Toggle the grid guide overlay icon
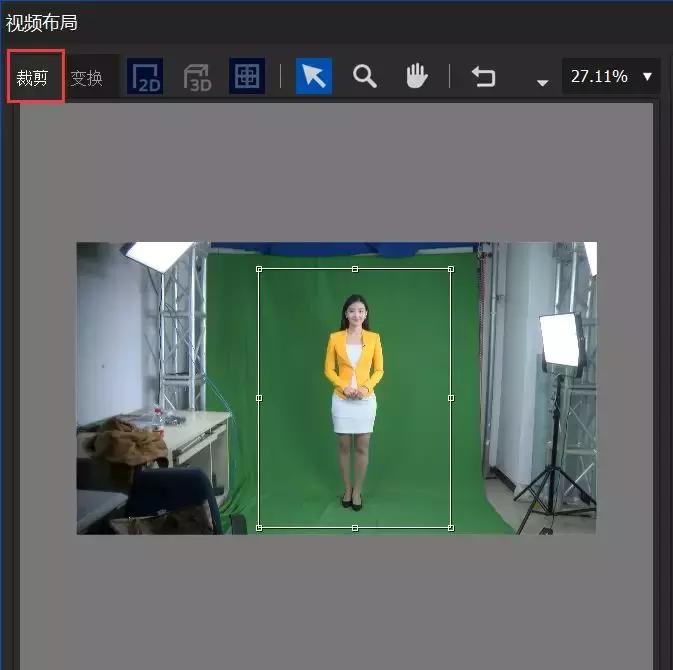This screenshot has width=673, height=670. [247, 76]
